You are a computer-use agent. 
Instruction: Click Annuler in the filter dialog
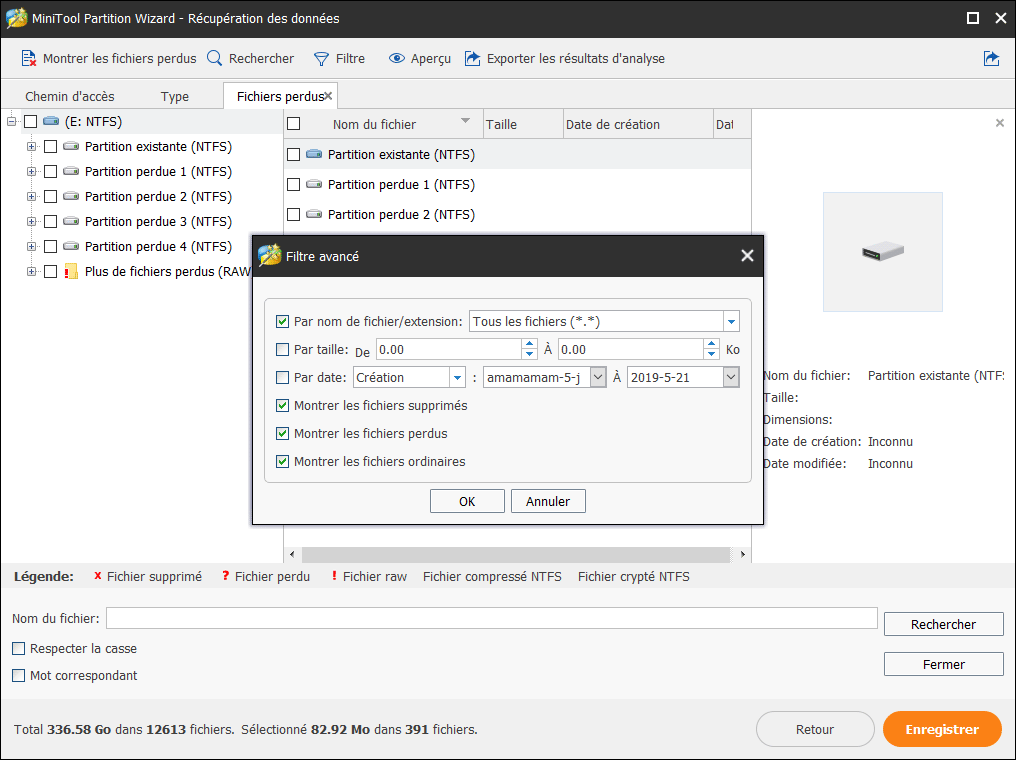548,501
